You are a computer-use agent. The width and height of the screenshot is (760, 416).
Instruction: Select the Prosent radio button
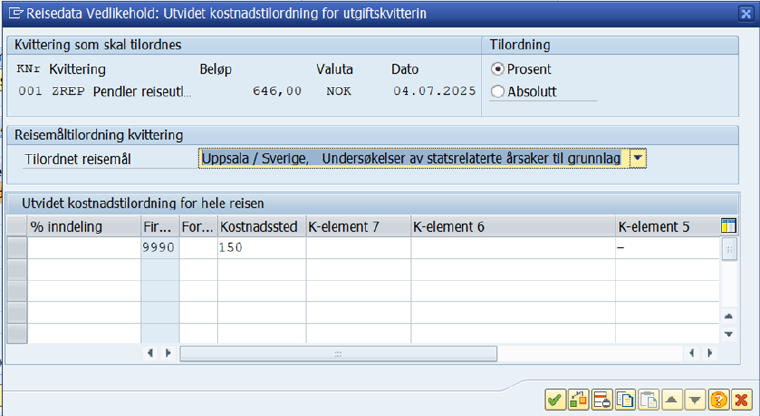(497, 69)
